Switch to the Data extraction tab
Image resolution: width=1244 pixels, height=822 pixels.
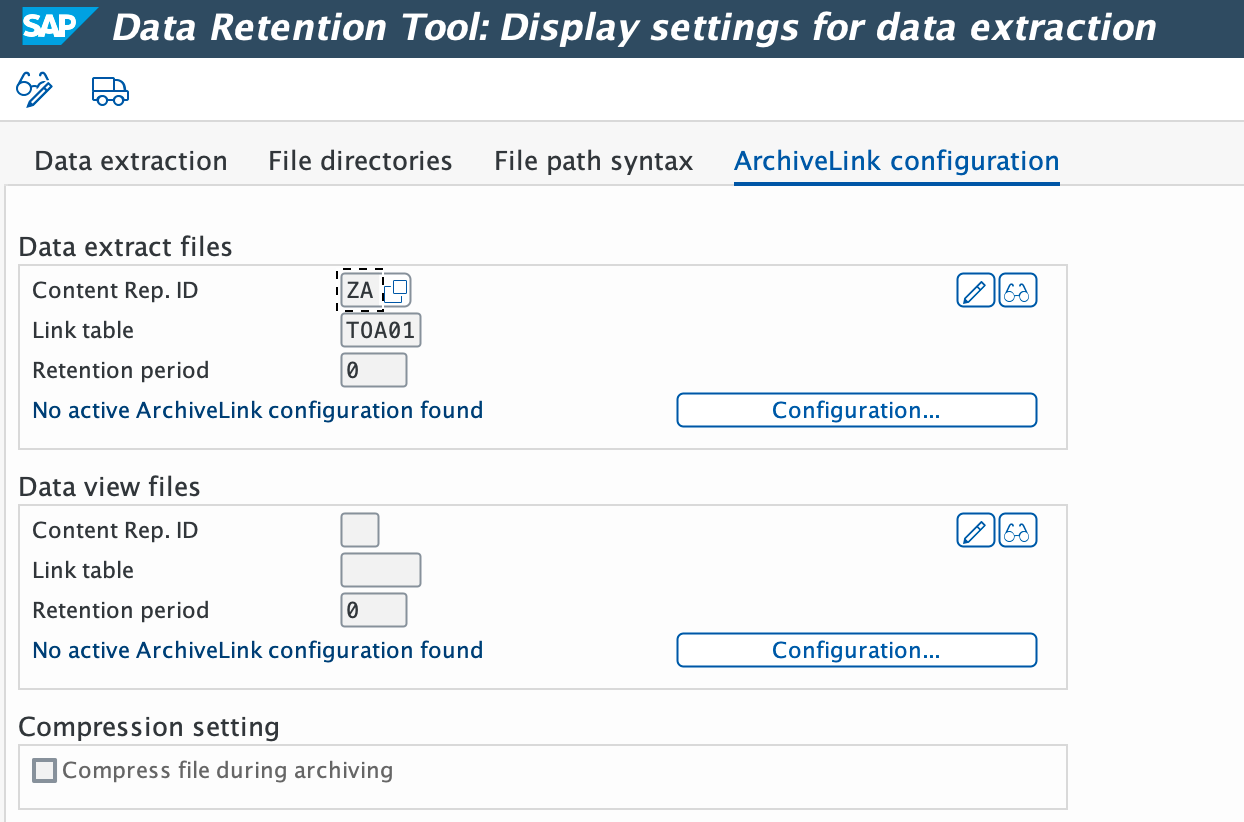click(130, 160)
